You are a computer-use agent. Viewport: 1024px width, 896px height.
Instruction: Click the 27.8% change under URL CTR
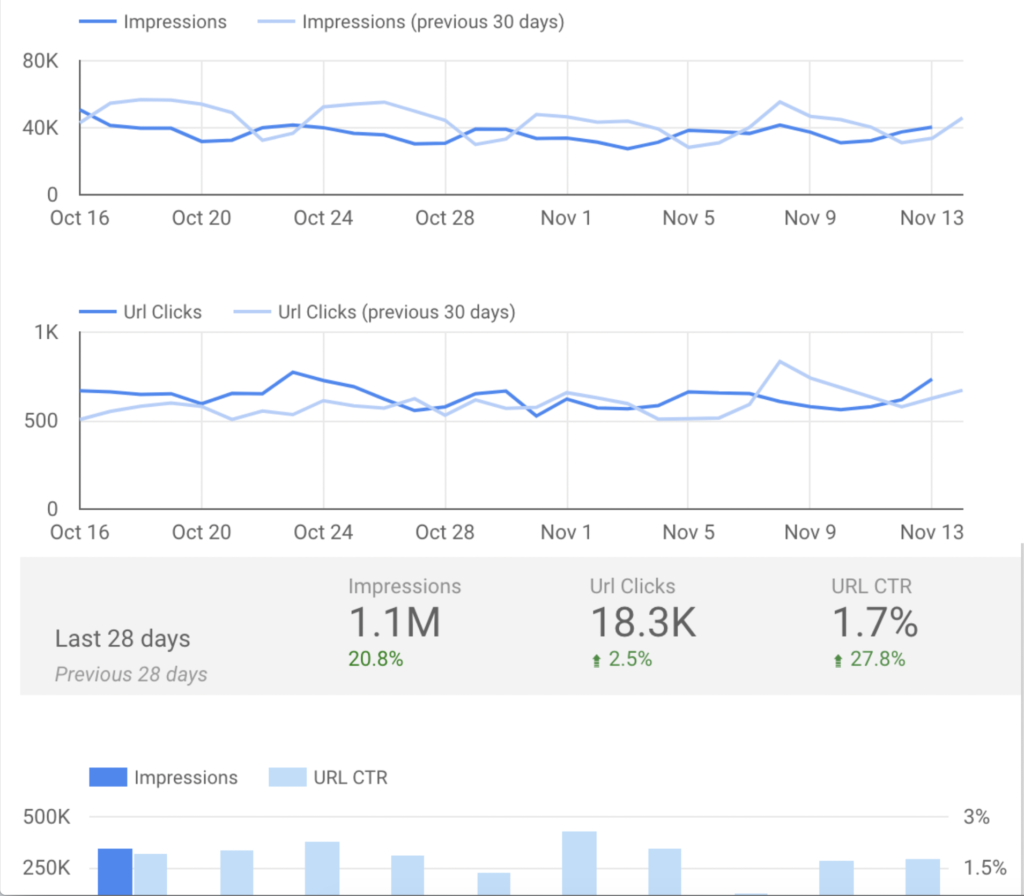click(878, 659)
